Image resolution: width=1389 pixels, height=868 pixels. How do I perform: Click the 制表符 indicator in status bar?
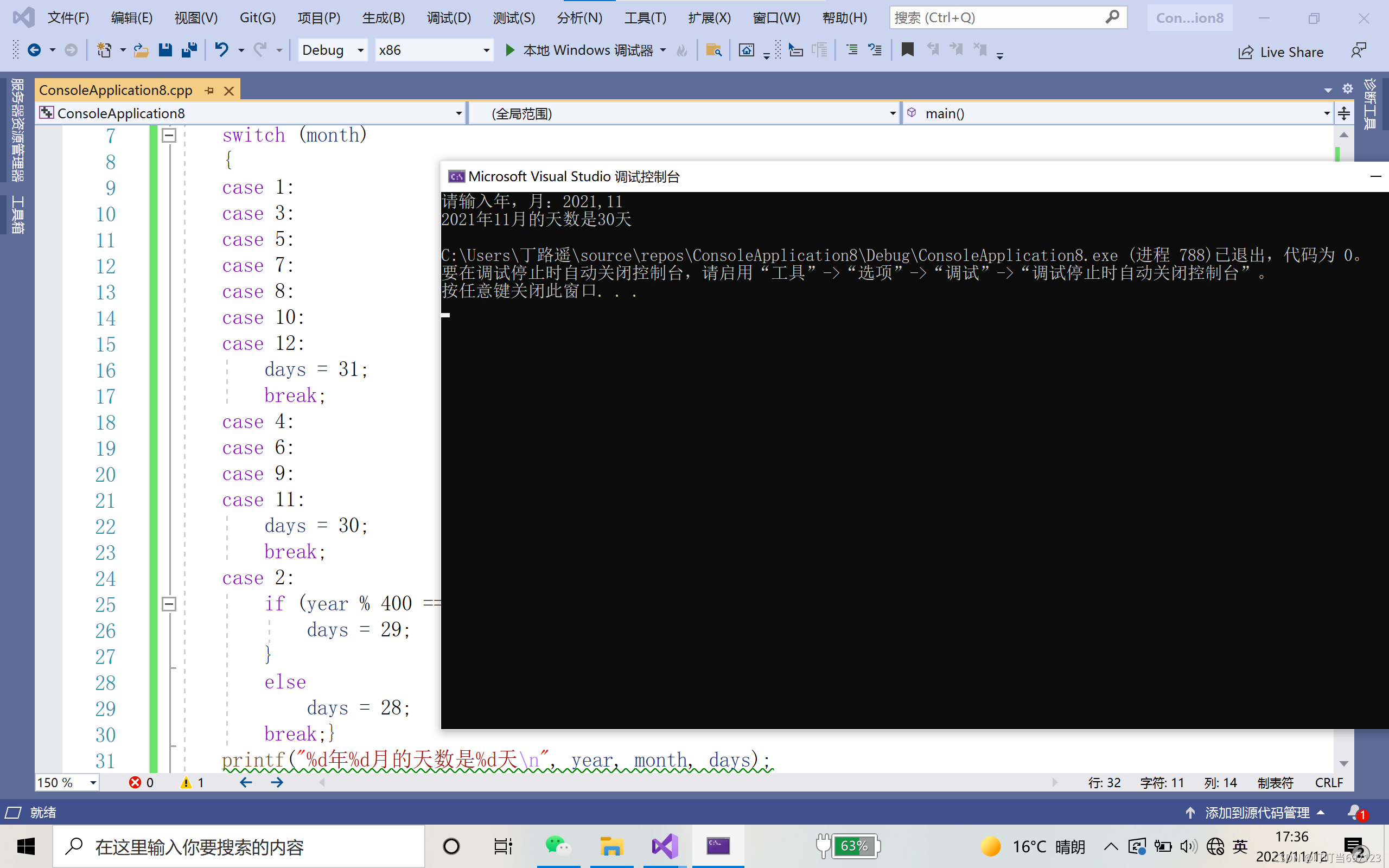click(x=1276, y=782)
